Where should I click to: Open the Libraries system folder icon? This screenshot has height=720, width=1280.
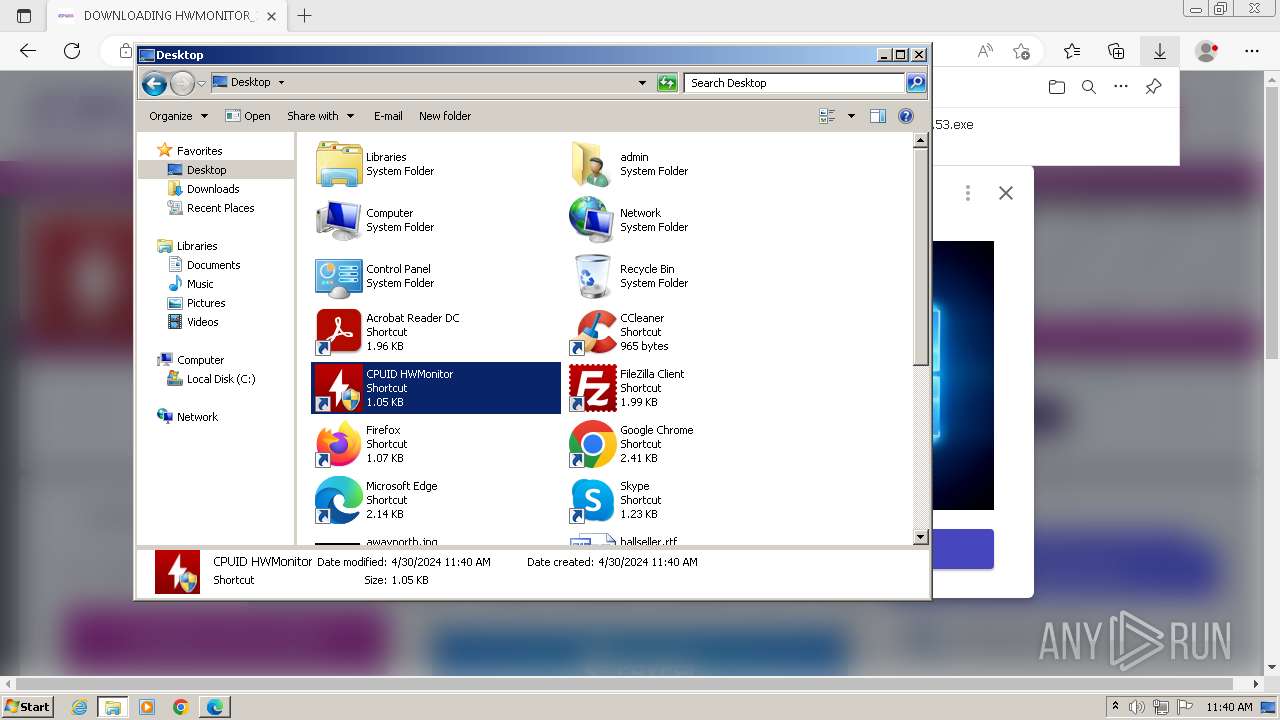338,164
